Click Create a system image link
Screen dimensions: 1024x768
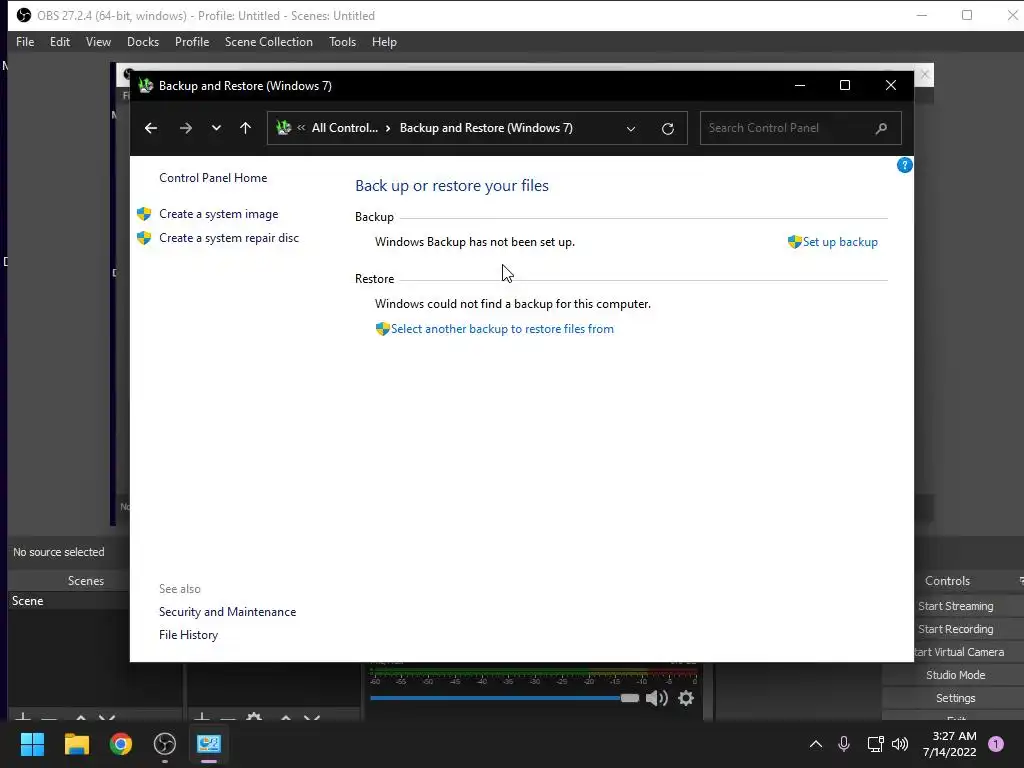coord(219,214)
